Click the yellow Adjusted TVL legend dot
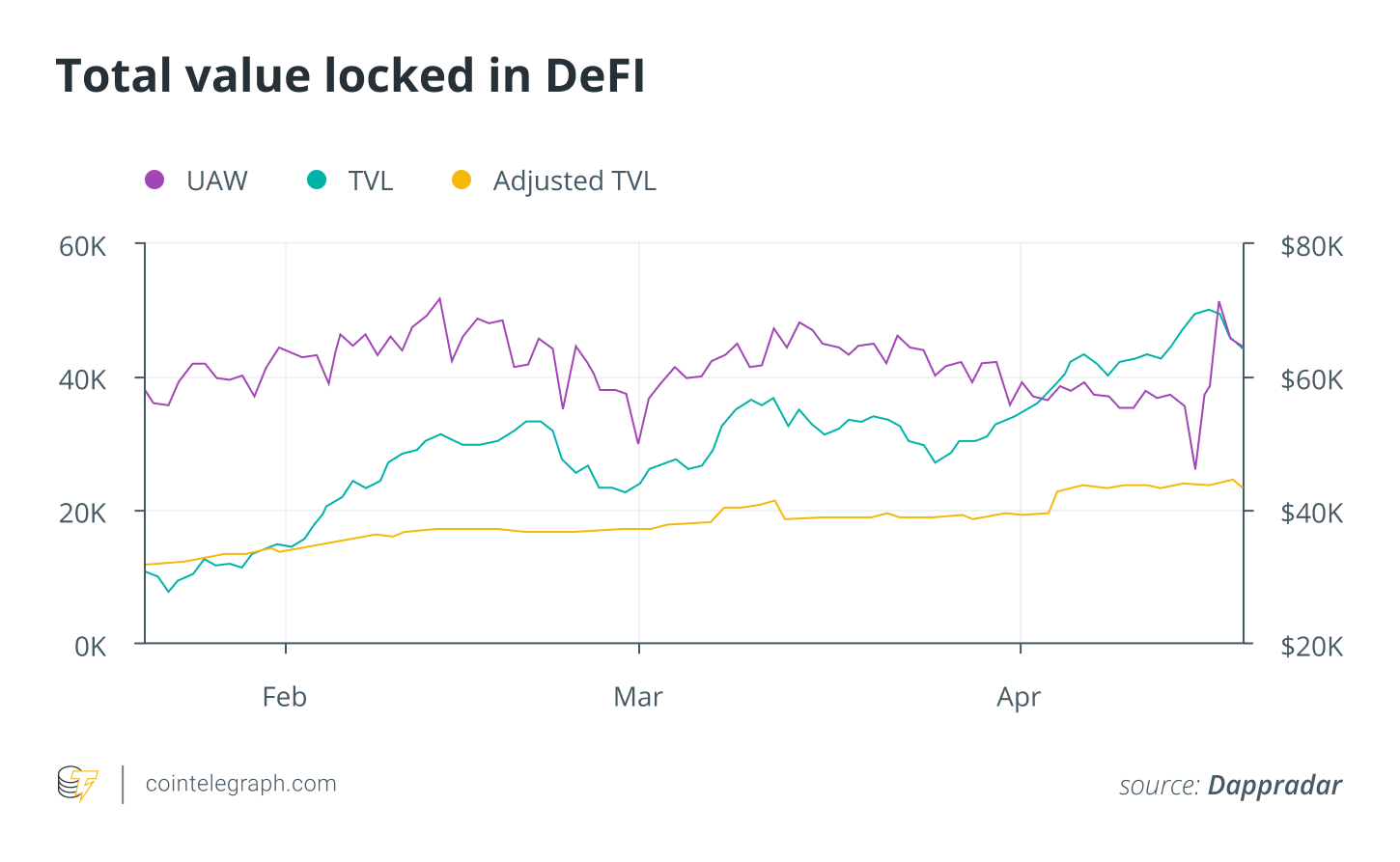Viewport: 1400px width, 862px height. pos(462,180)
